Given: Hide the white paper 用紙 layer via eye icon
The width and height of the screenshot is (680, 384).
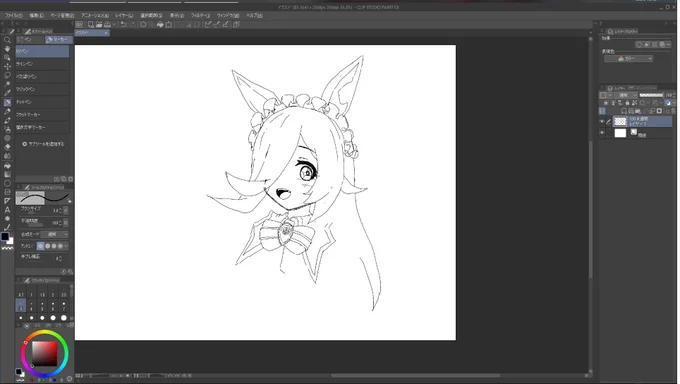Looking at the screenshot, I should point(602,133).
